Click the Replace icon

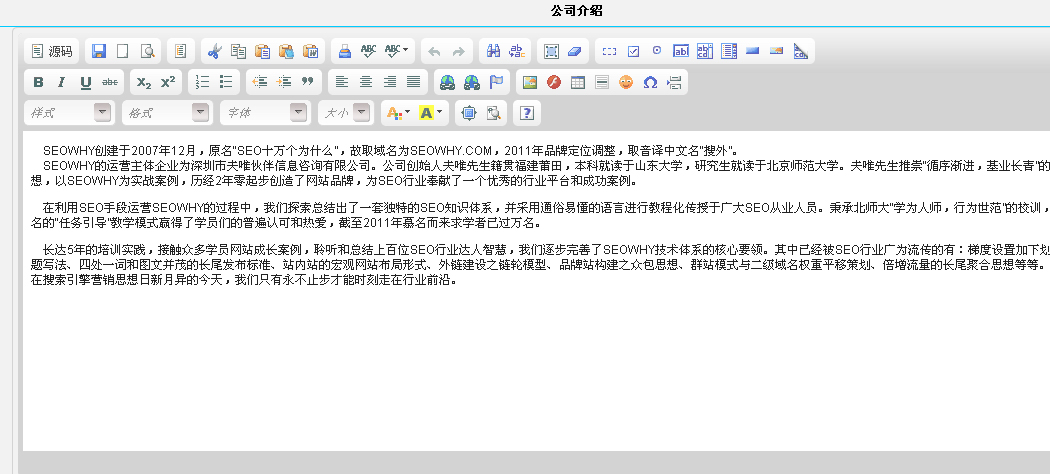click(x=518, y=51)
